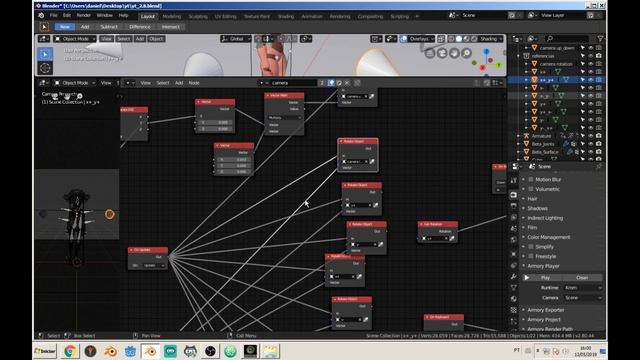
Task: Switch to the Shading workspace tab
Action: tap(286, 16)
